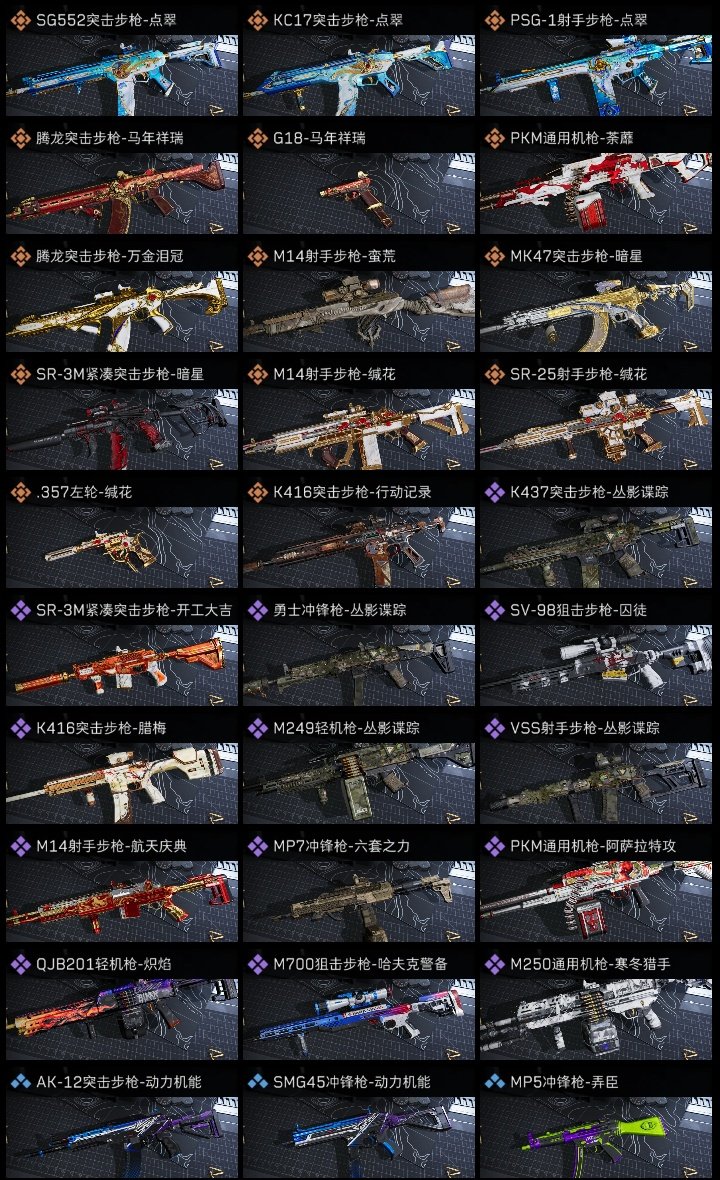Click the purple rarity icon beside K437突击步枪-丛影谍踪

(494, 492)
